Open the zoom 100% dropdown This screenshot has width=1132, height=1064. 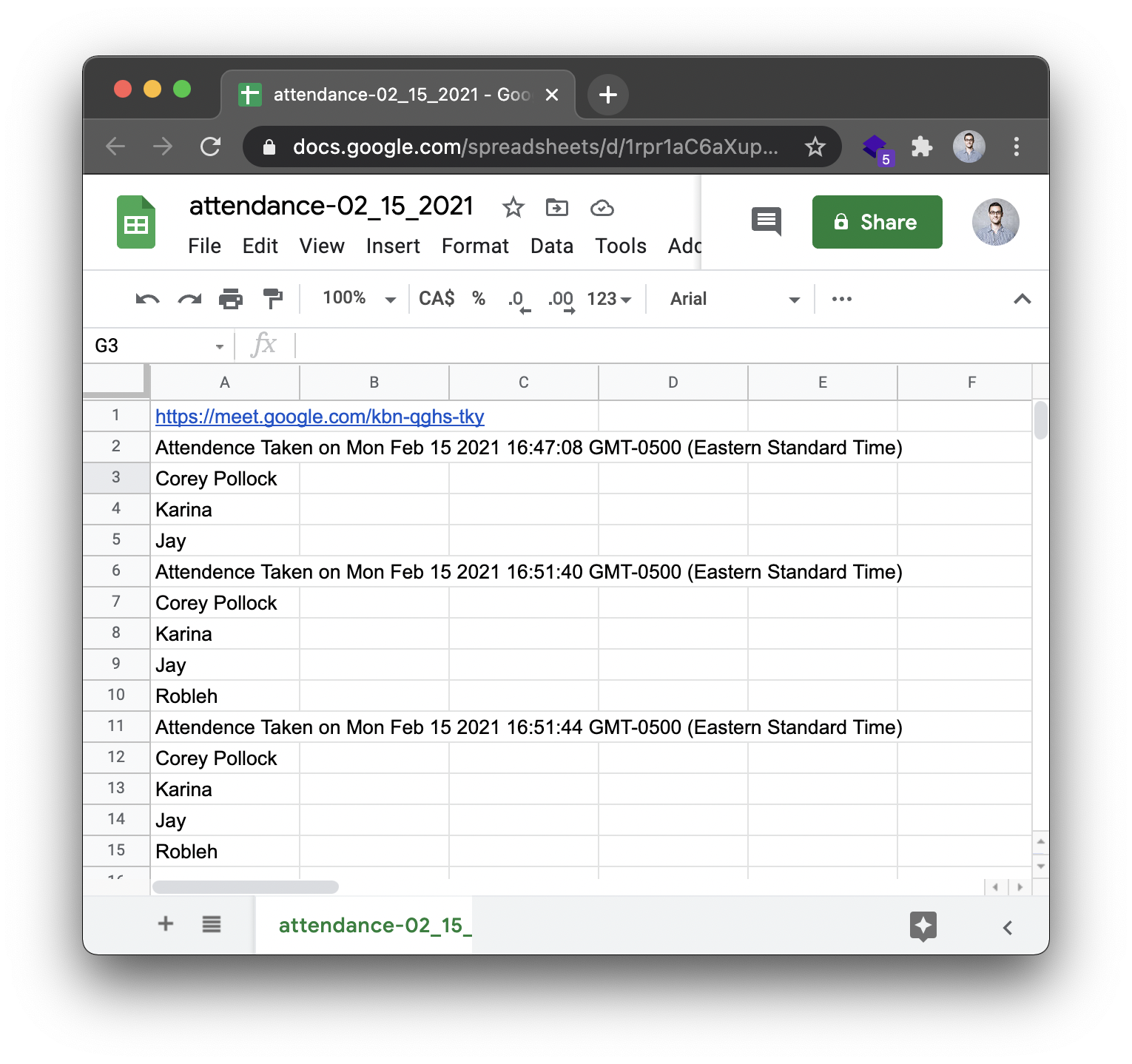360,299
